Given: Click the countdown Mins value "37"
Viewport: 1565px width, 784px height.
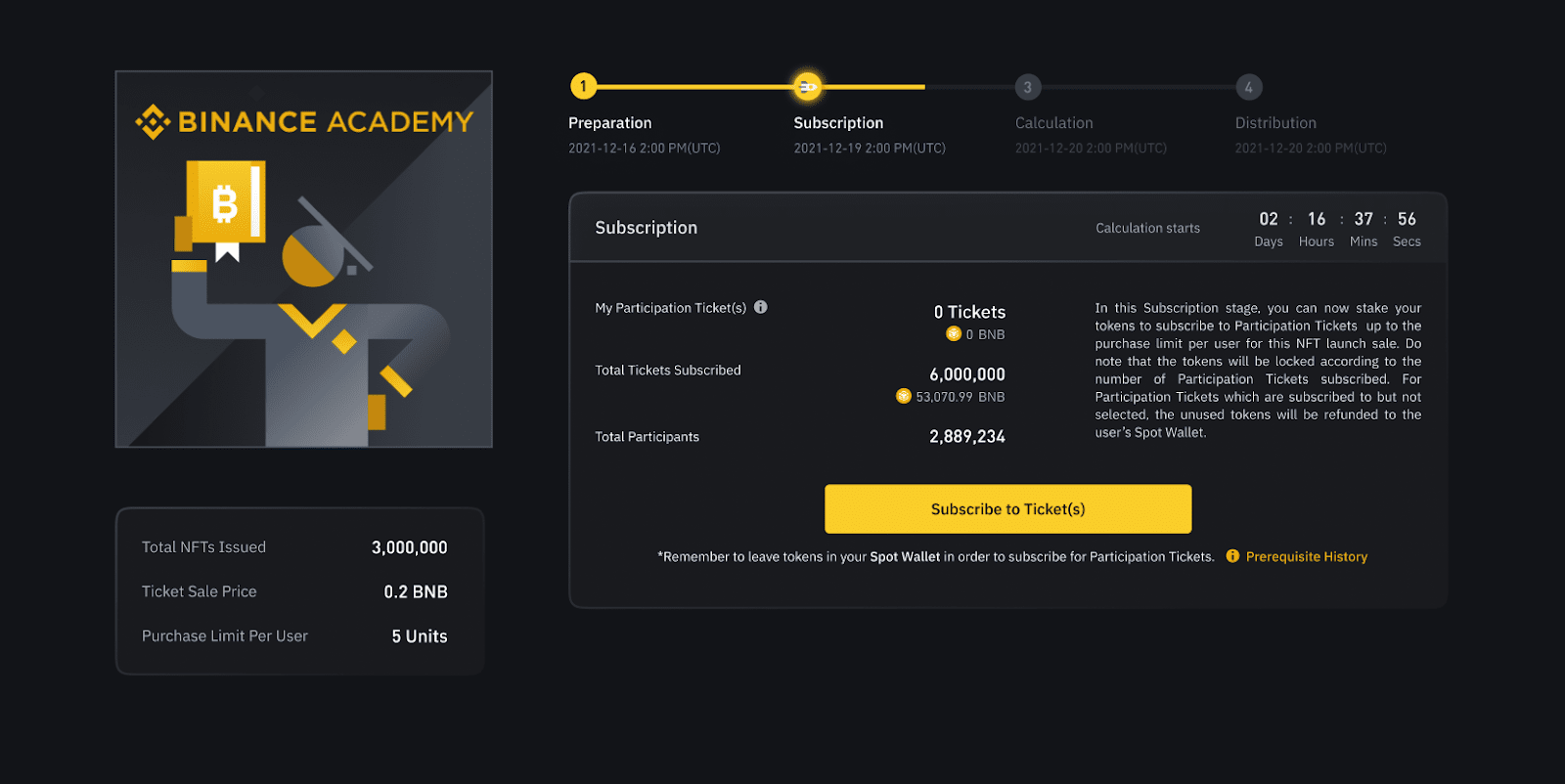Looking at the screenshot, I should tap(1364, 219).
